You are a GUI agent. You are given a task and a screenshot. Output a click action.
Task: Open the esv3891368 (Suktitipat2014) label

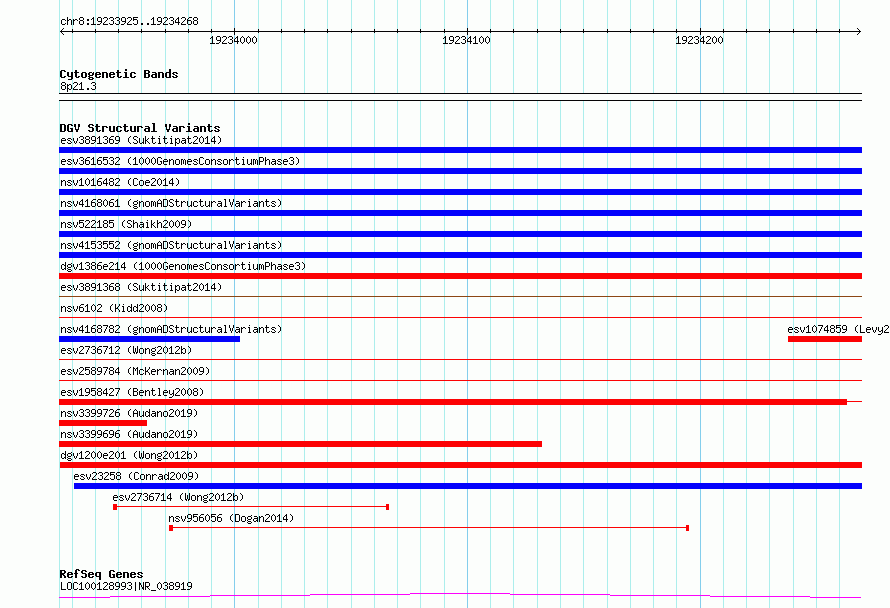tap(141, 287)
